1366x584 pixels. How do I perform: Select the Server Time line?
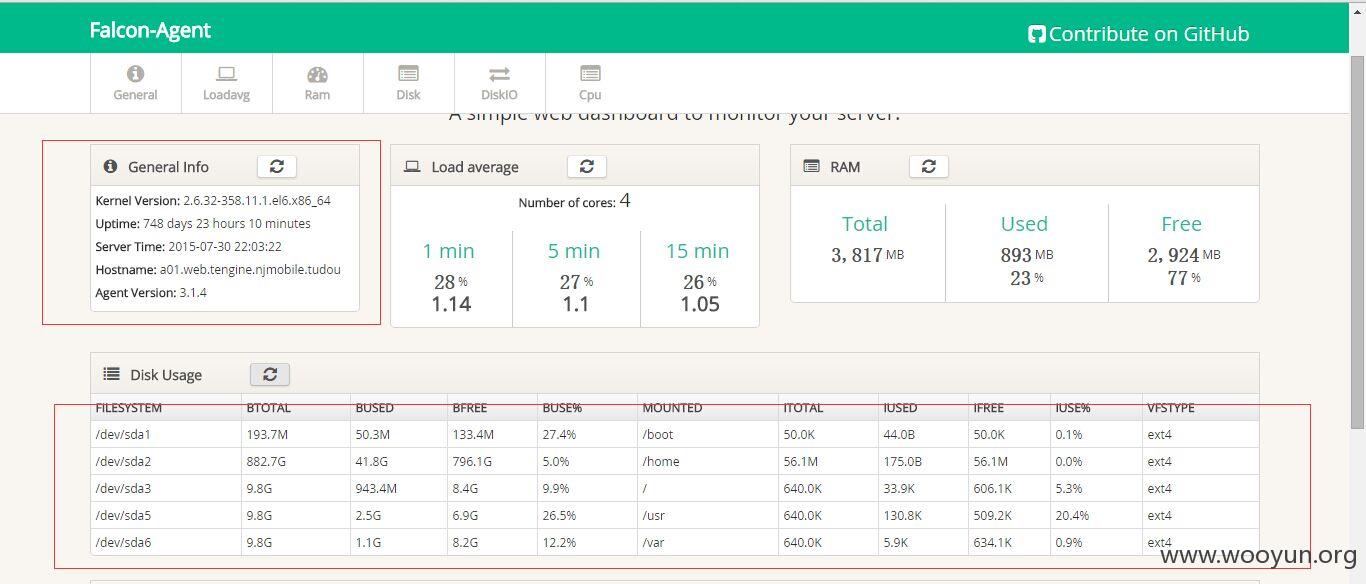point(188,246)
